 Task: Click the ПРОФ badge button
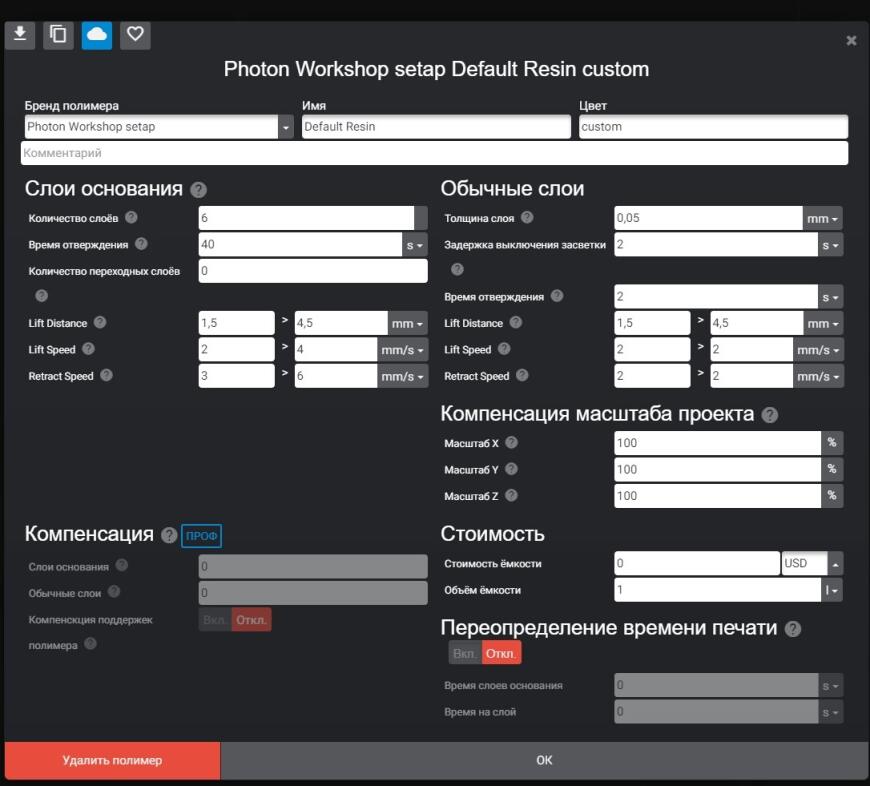click(x=201, y=536)
